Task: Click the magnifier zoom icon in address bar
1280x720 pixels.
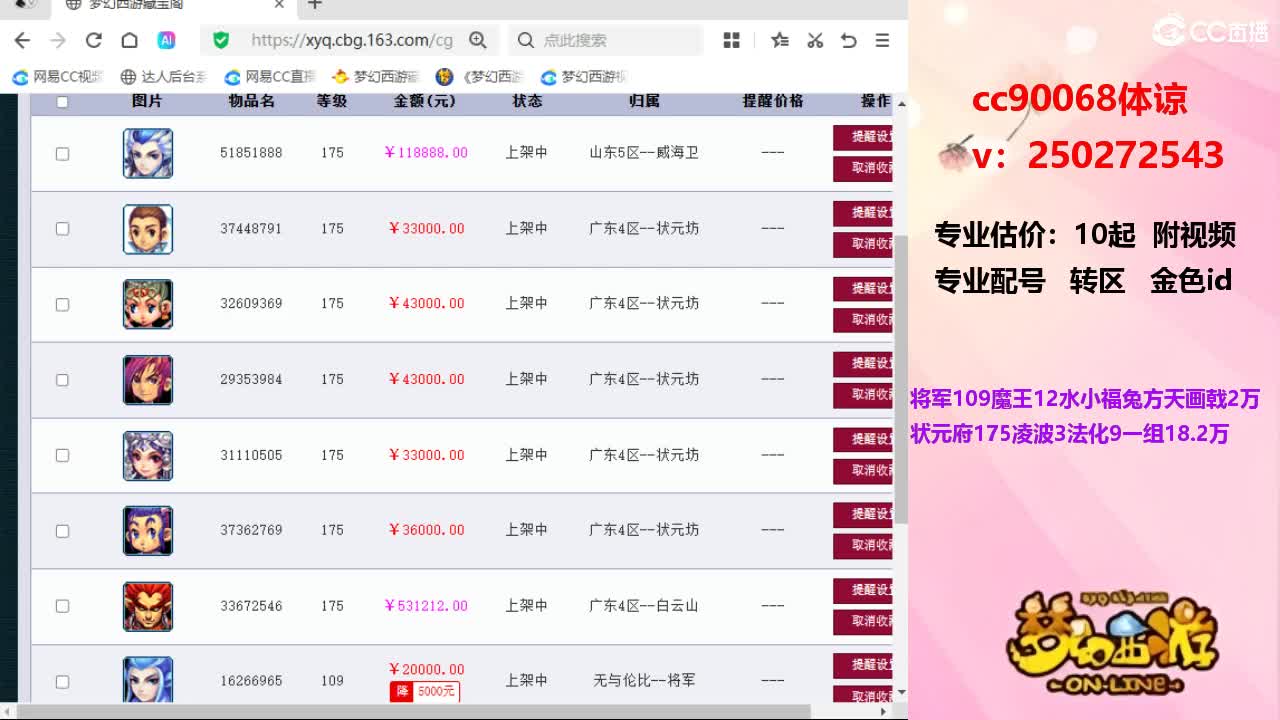Action: pos(478,40)
